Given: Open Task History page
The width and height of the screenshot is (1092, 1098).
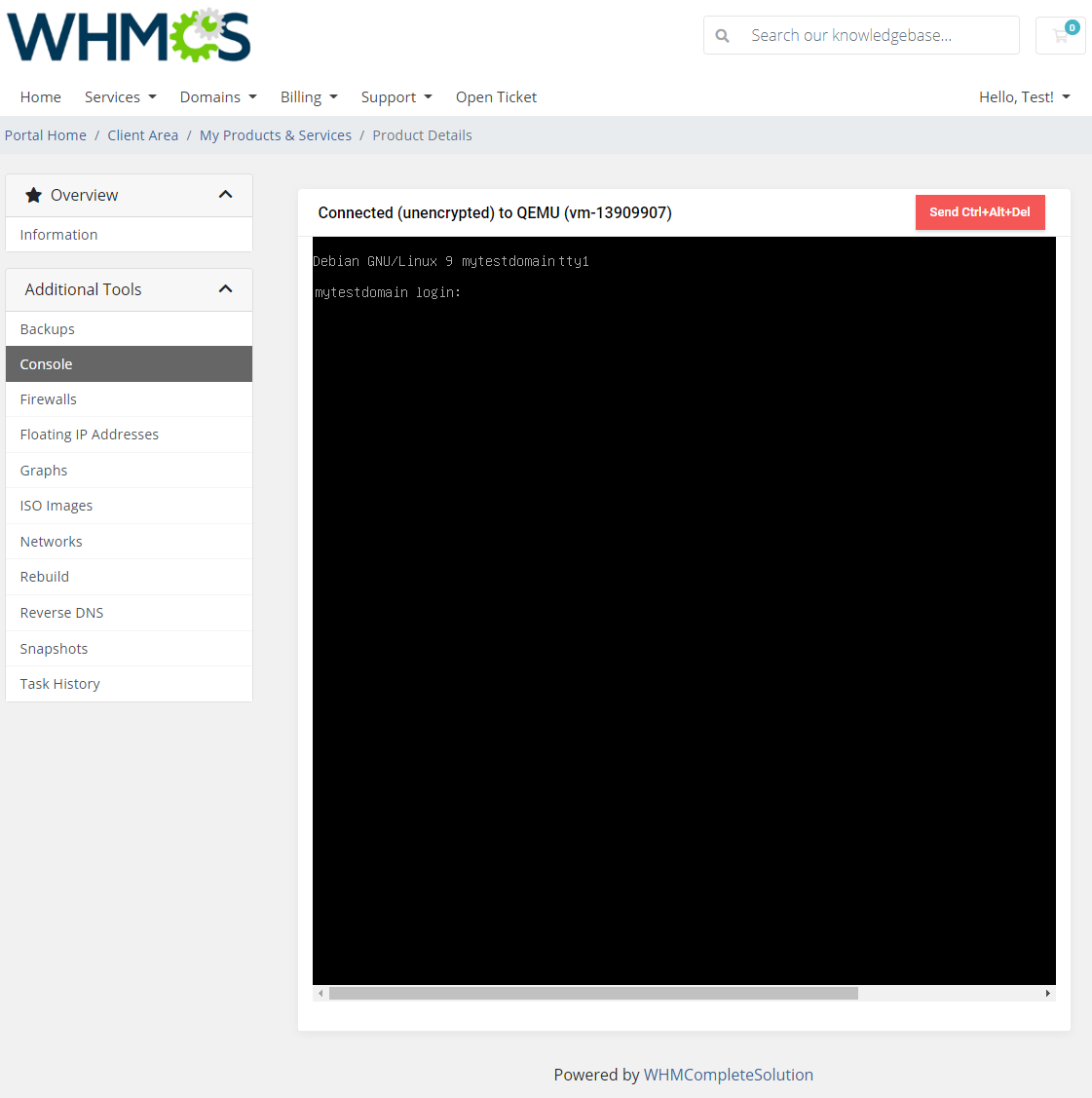Looking at the screenshot, I should [x=129, y=684].
